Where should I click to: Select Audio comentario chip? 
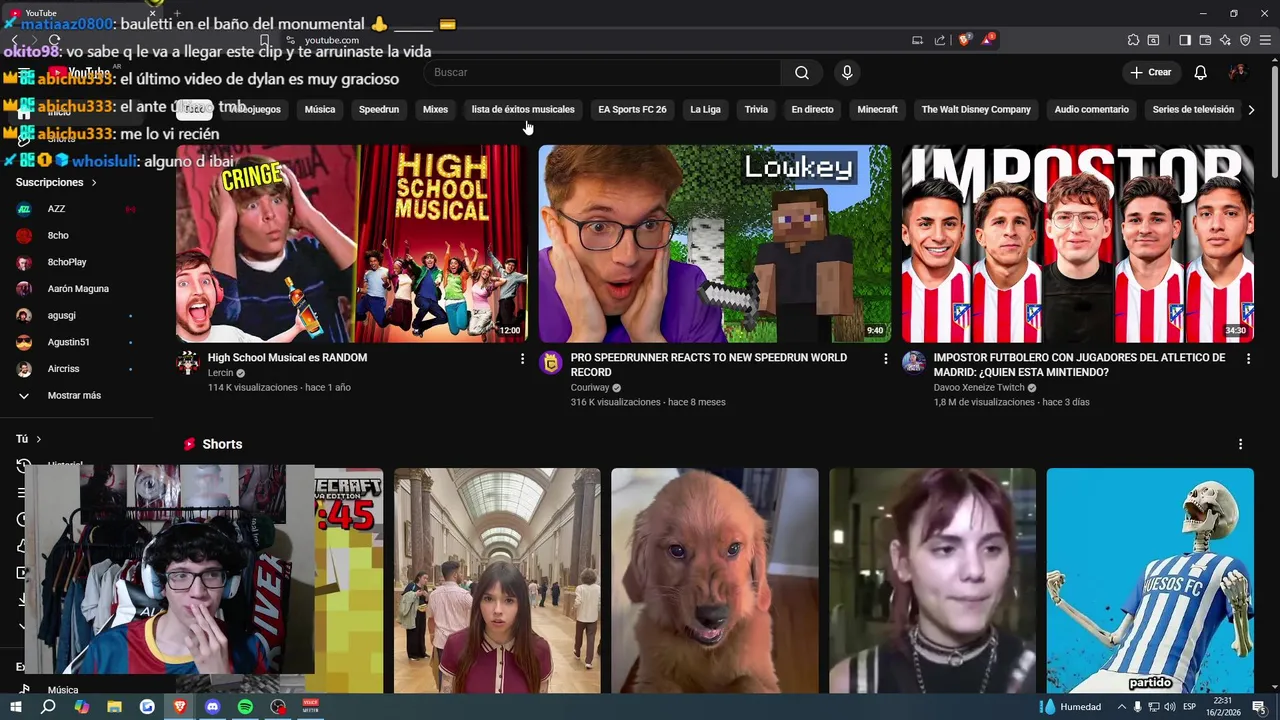pos(1092,109)
